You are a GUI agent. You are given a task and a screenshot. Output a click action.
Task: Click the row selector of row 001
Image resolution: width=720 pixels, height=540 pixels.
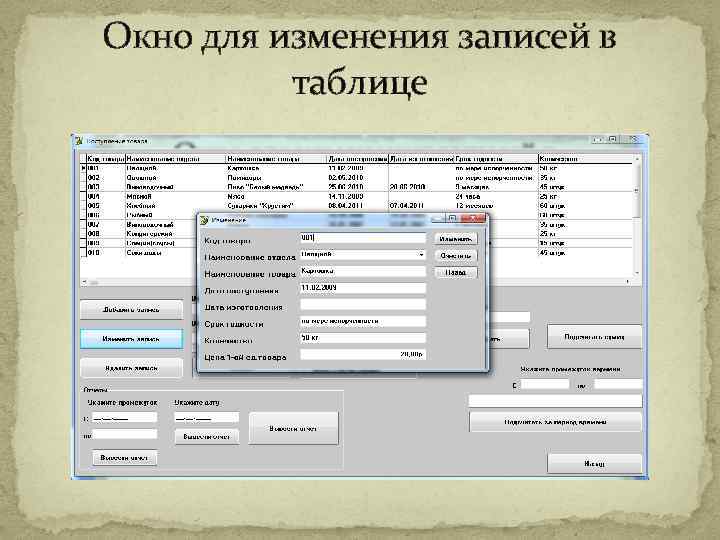[x=83, y=168]
